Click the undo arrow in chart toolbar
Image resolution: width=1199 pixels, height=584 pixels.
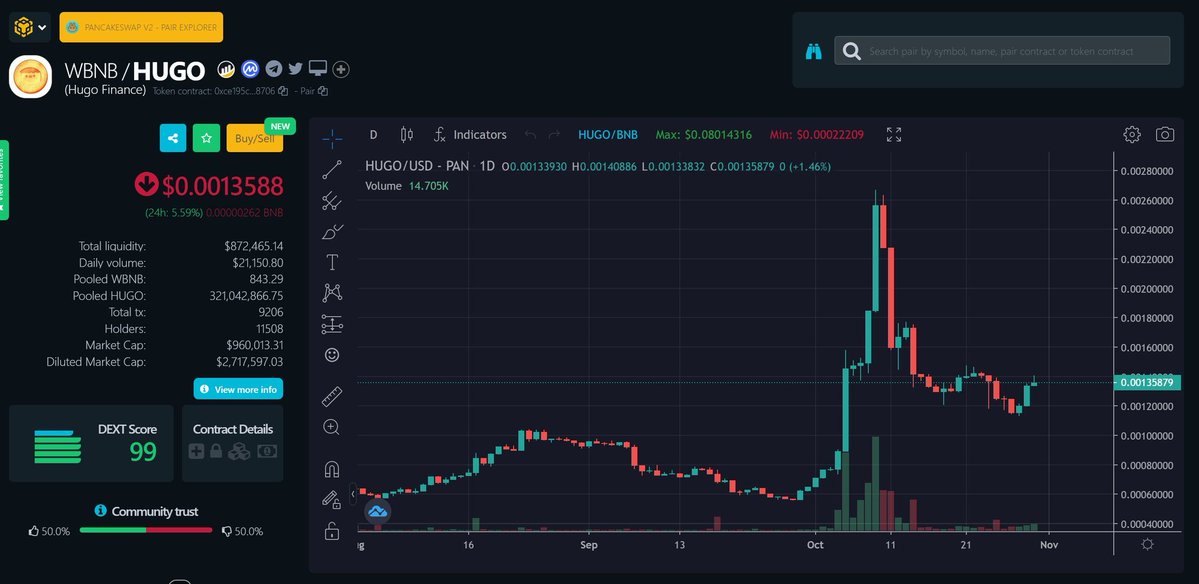click(x=531, y=135)
